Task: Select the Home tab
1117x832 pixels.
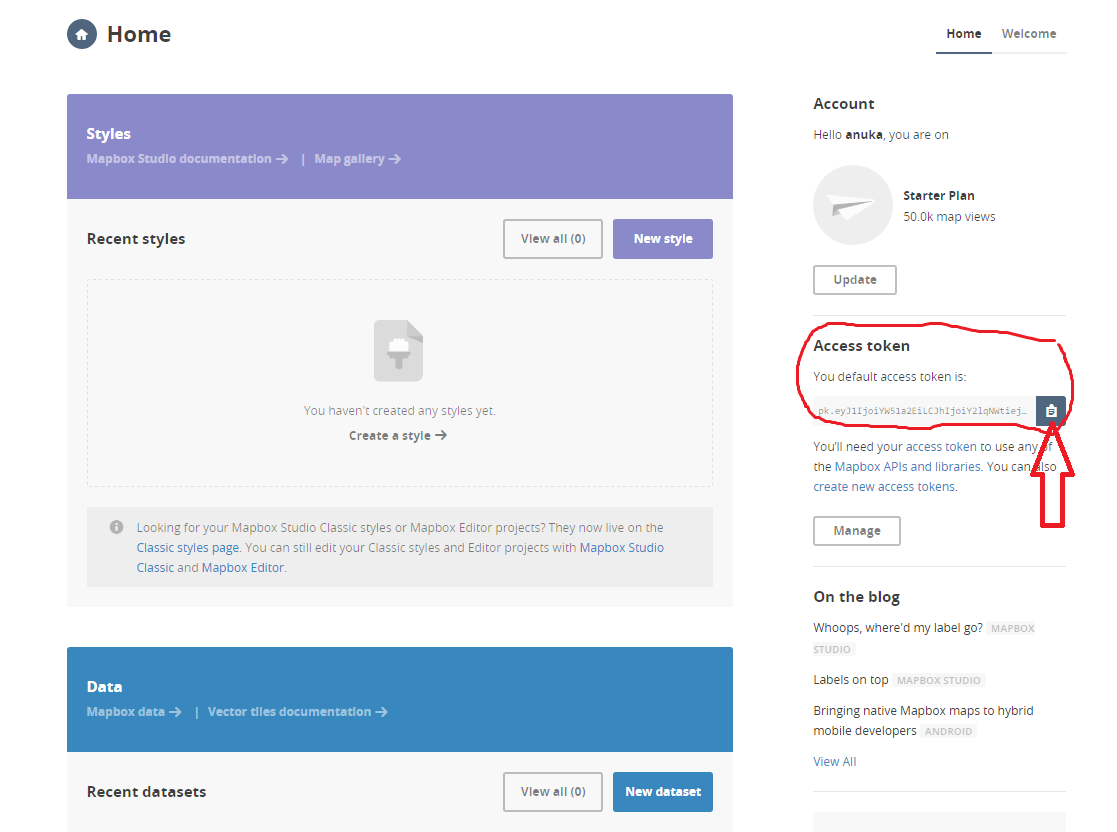Action: point(964,34)
